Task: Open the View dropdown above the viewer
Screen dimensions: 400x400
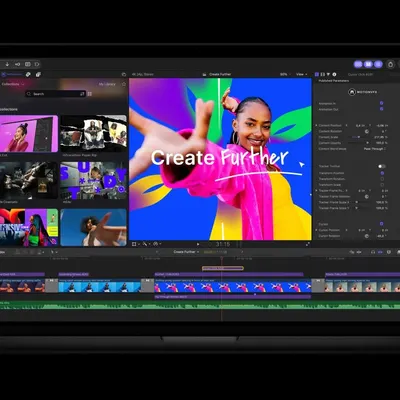Action: coord(302,74)
